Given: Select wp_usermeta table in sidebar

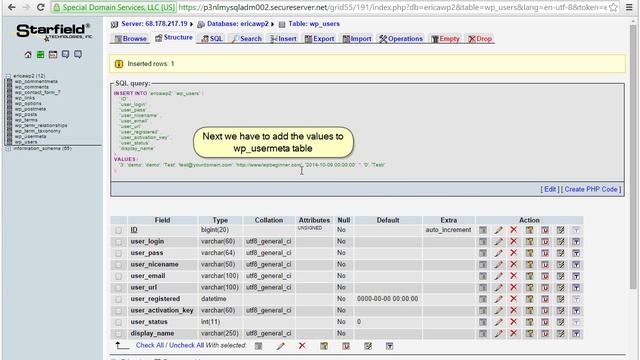Looking at the screenshot, I should tap(30, 136).
